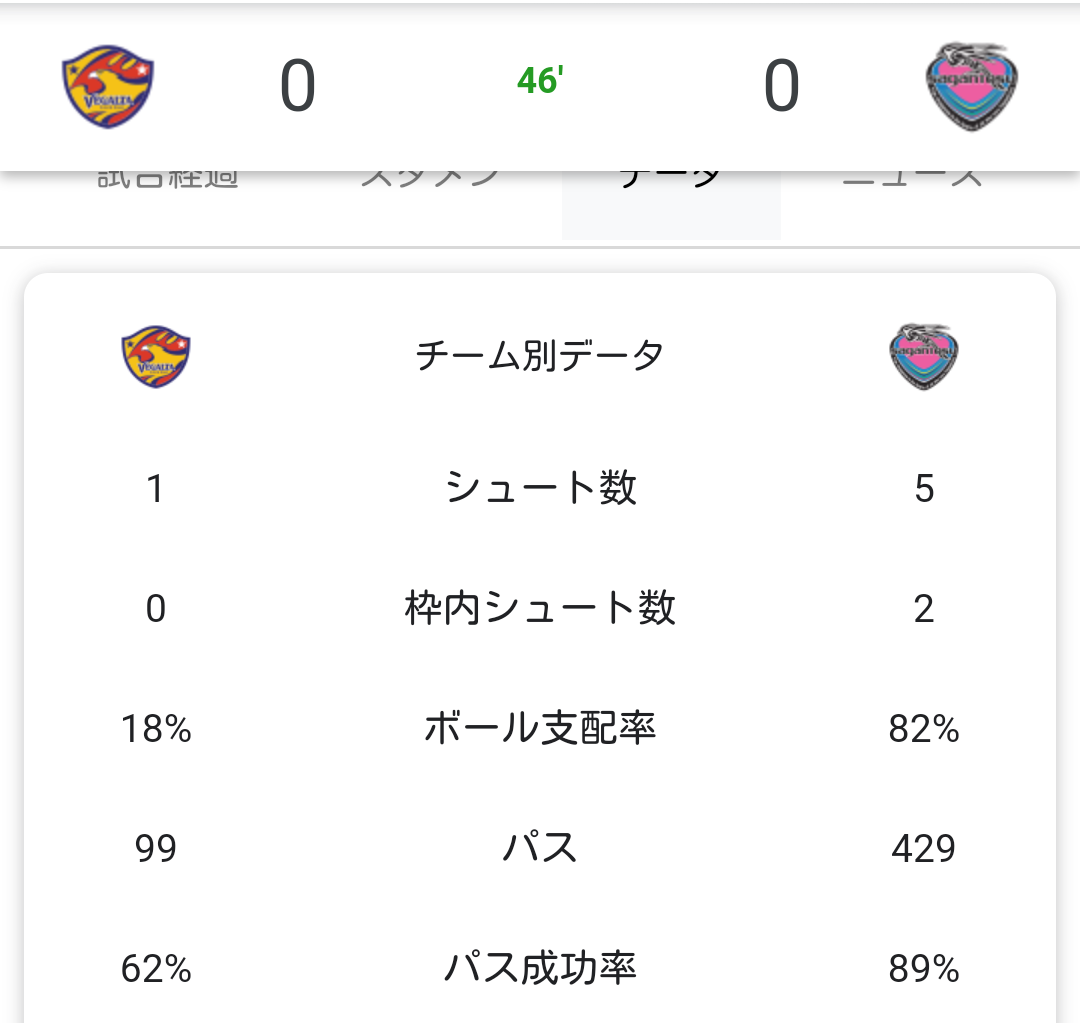Tap the 18% ball possession value

156,729
